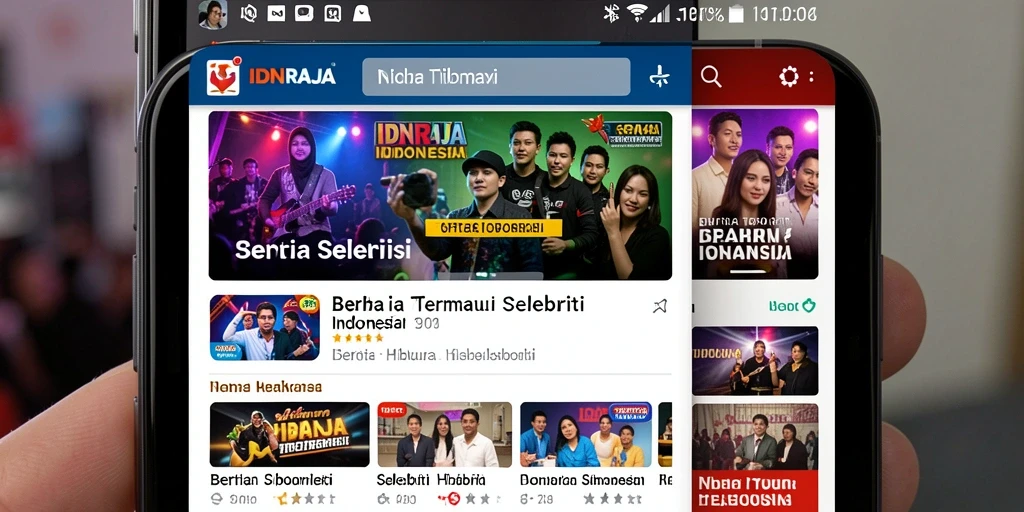Screen dimensions: 1024x512
Task: Tap the Bertian Sibooniekti title
Action: pyautogui.click(x=272, y=480)
